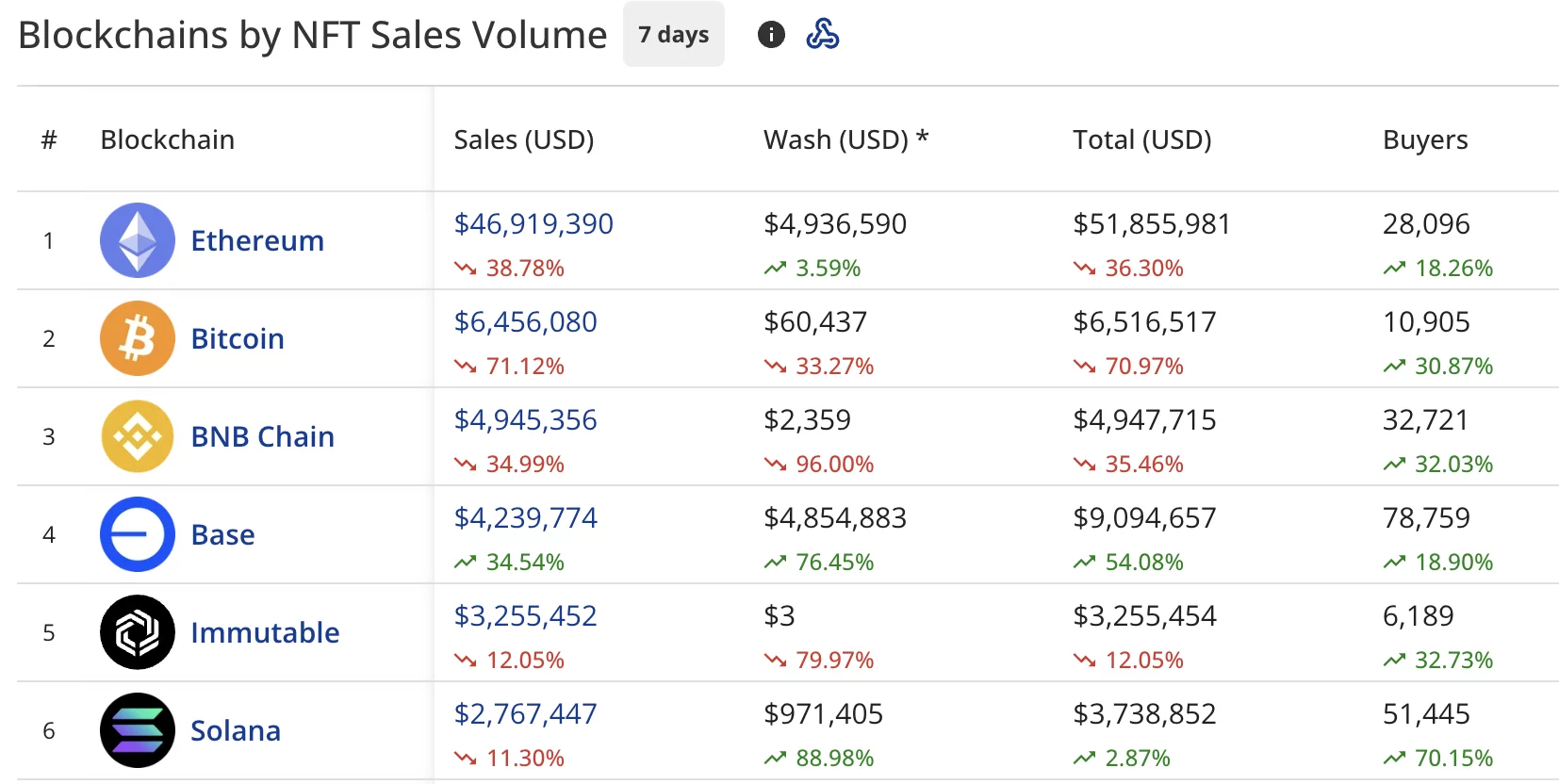Click the BNB Chain logo icon
Screen dimensions: 1559x784
pyautogui.click(x=138, y=436)
